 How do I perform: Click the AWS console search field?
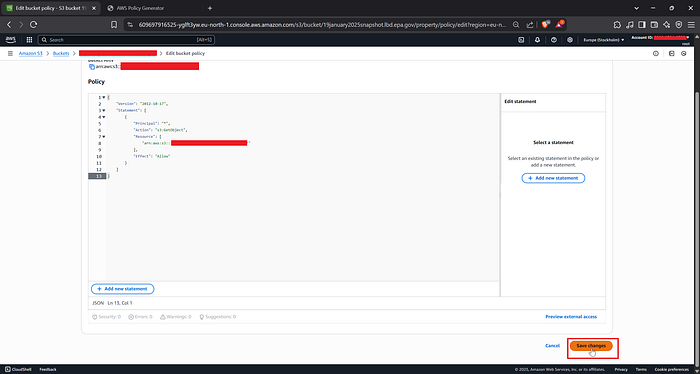[126, 40]
